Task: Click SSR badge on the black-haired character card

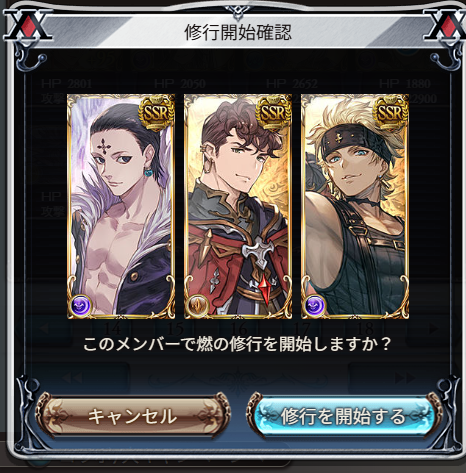Action: pos(156,113)
